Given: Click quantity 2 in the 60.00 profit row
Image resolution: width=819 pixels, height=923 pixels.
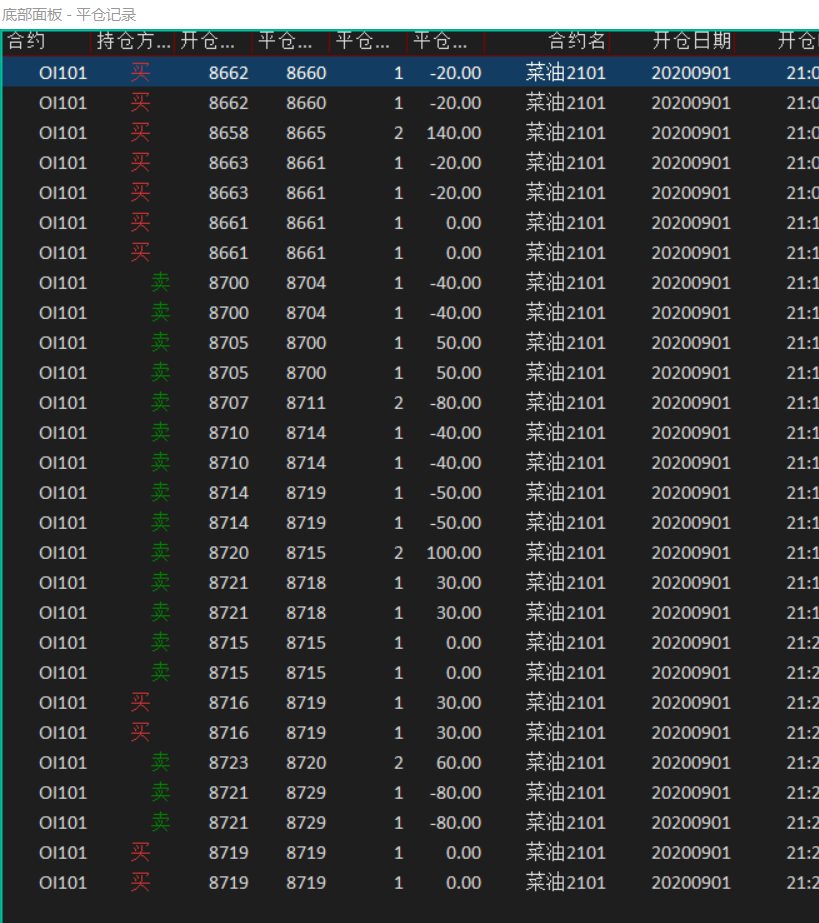Looking at the screenshot, I should point(398,763).
